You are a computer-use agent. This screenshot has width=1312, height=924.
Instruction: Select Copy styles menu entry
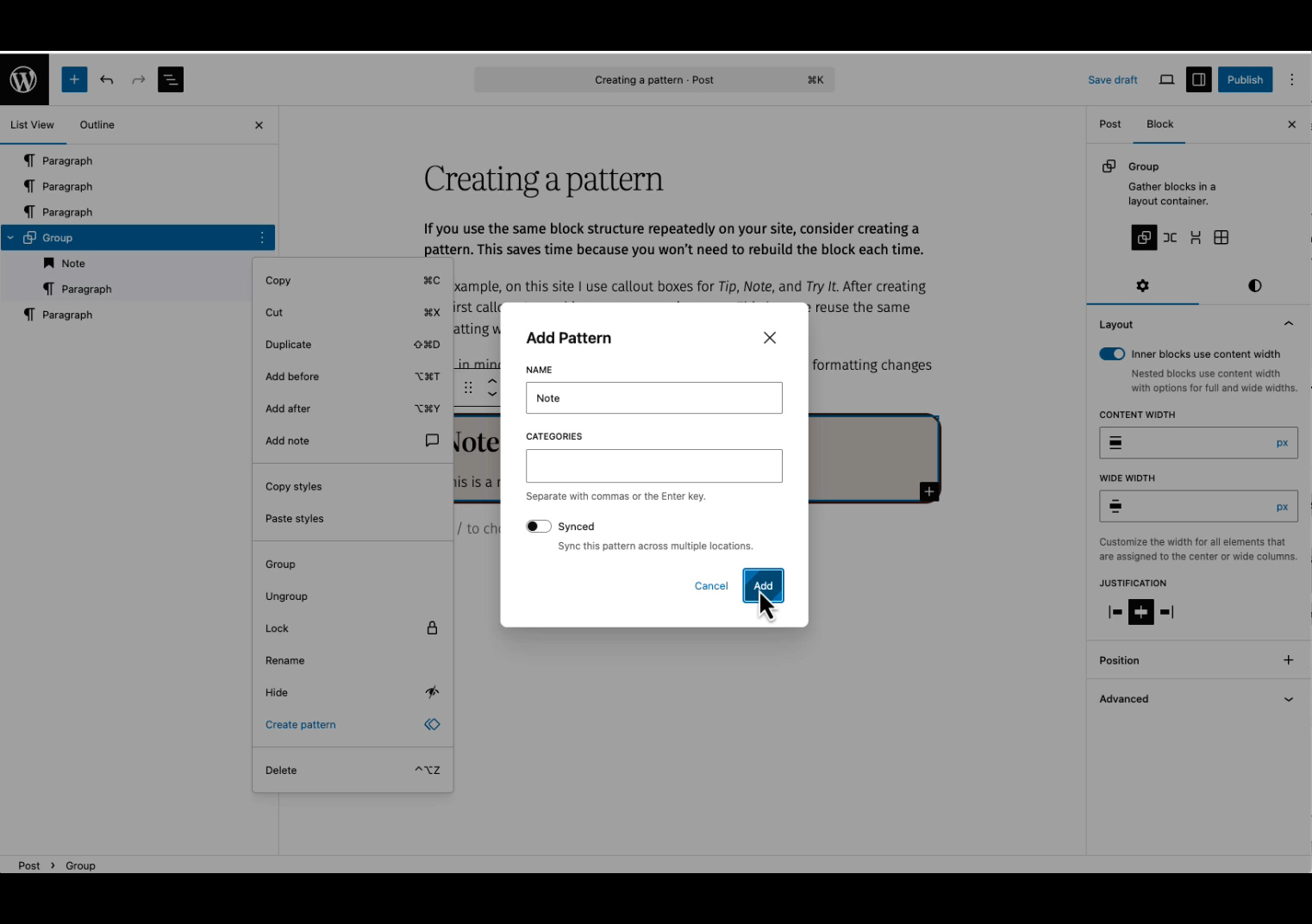click(x=353, y=487)
